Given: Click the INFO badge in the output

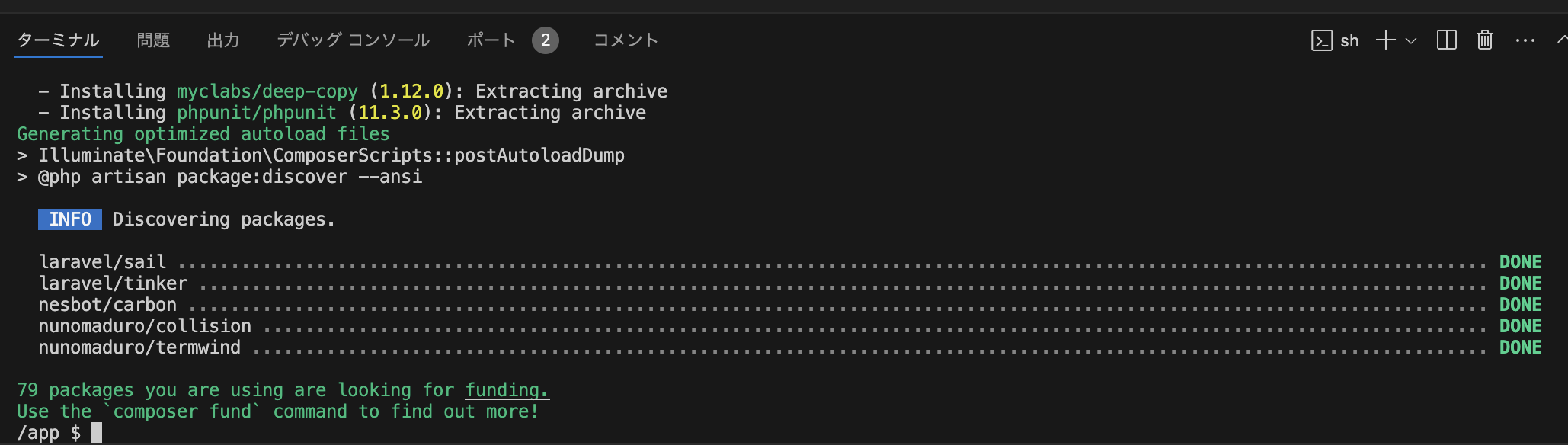Looking at the screenshot, I should (x=69, y=219).
